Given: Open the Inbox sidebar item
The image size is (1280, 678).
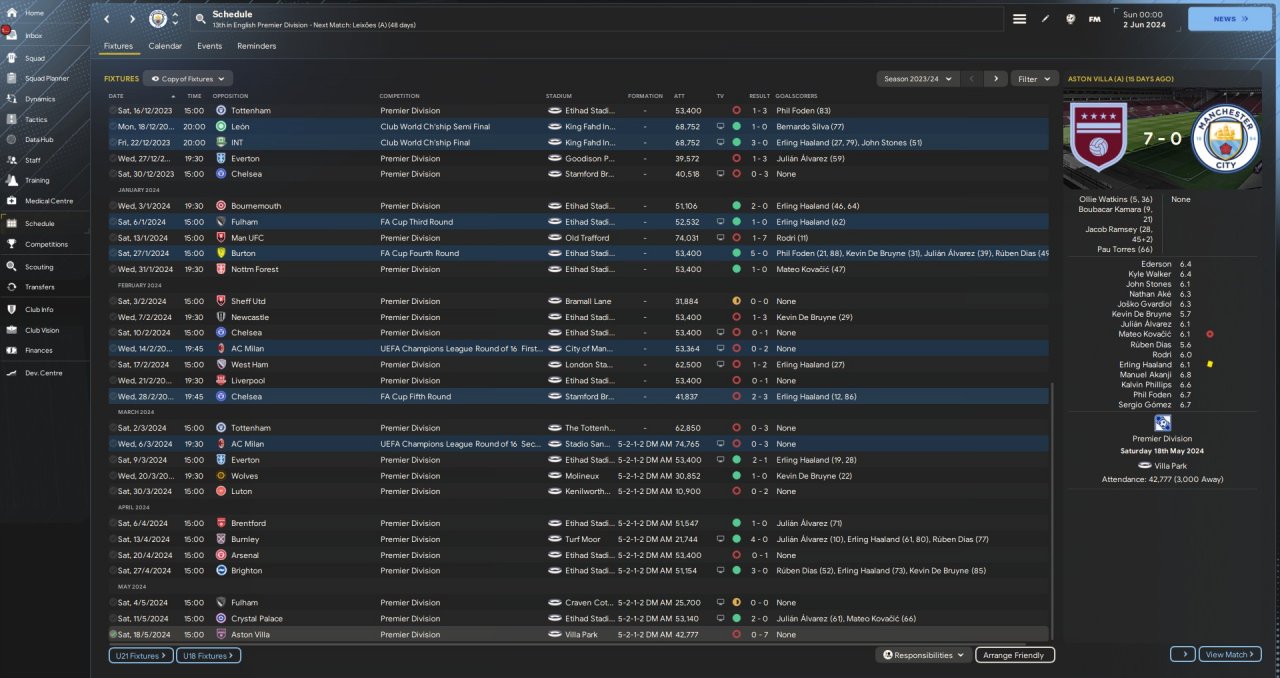Looking at the screenshot, I should [35, 35].
